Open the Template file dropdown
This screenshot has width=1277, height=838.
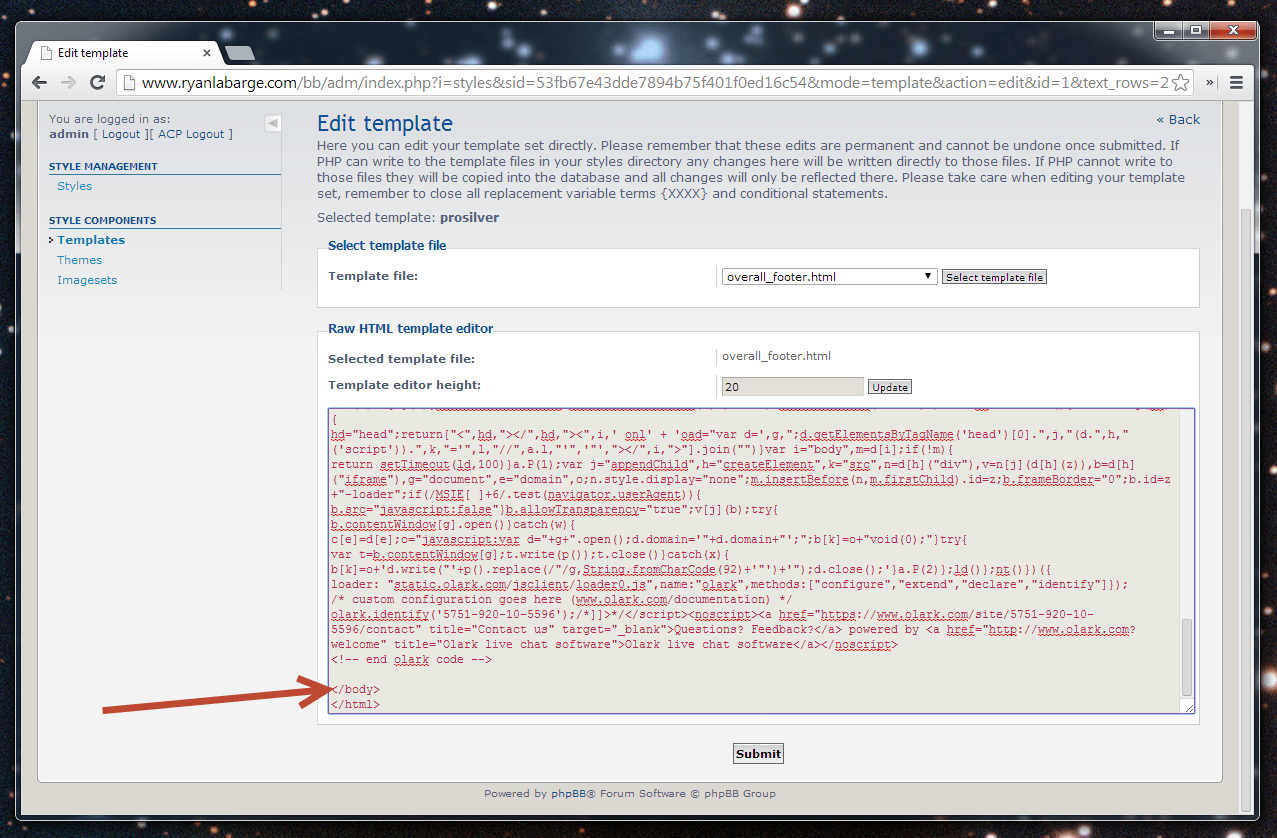[829, 277]
